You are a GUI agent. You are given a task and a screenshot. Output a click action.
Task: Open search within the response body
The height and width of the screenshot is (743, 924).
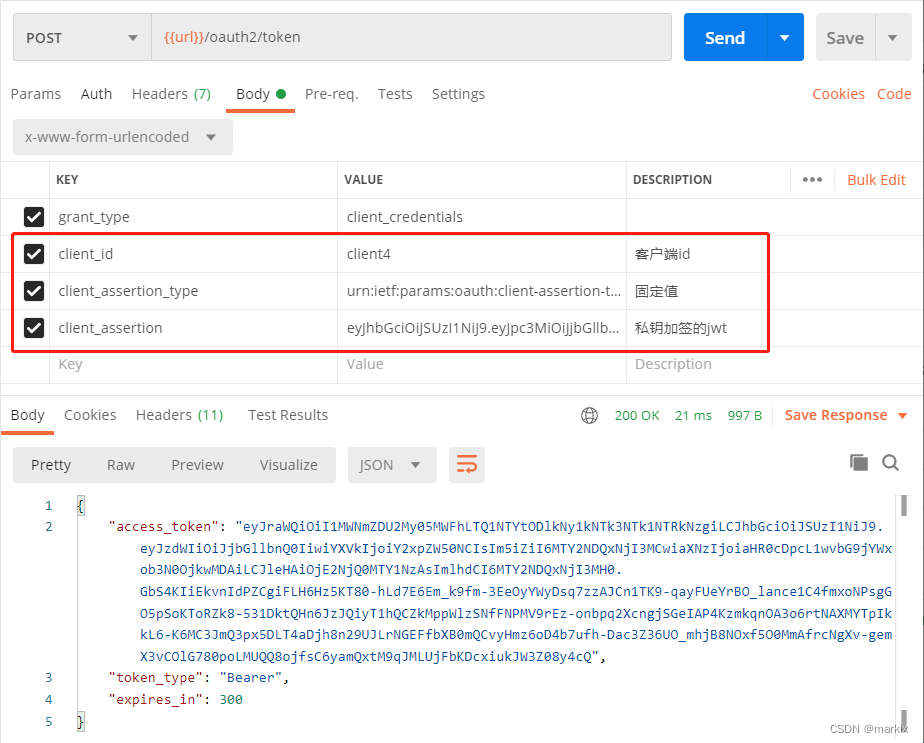tap(890, 462)
